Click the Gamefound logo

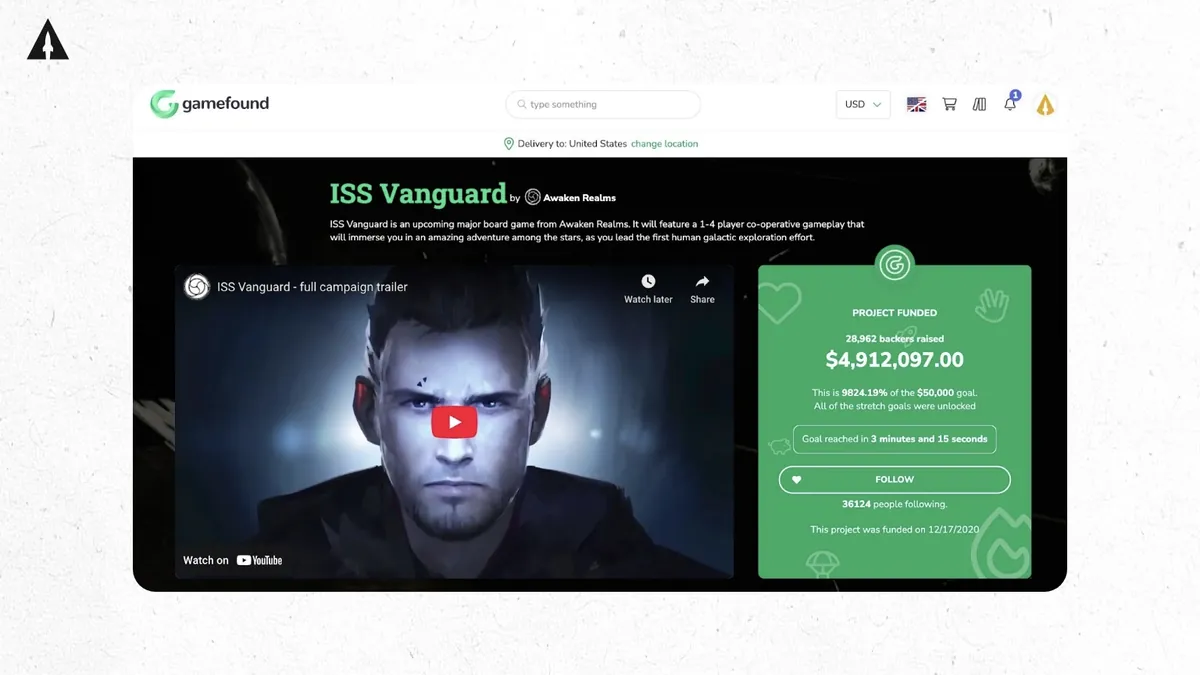tap(209, 104)
